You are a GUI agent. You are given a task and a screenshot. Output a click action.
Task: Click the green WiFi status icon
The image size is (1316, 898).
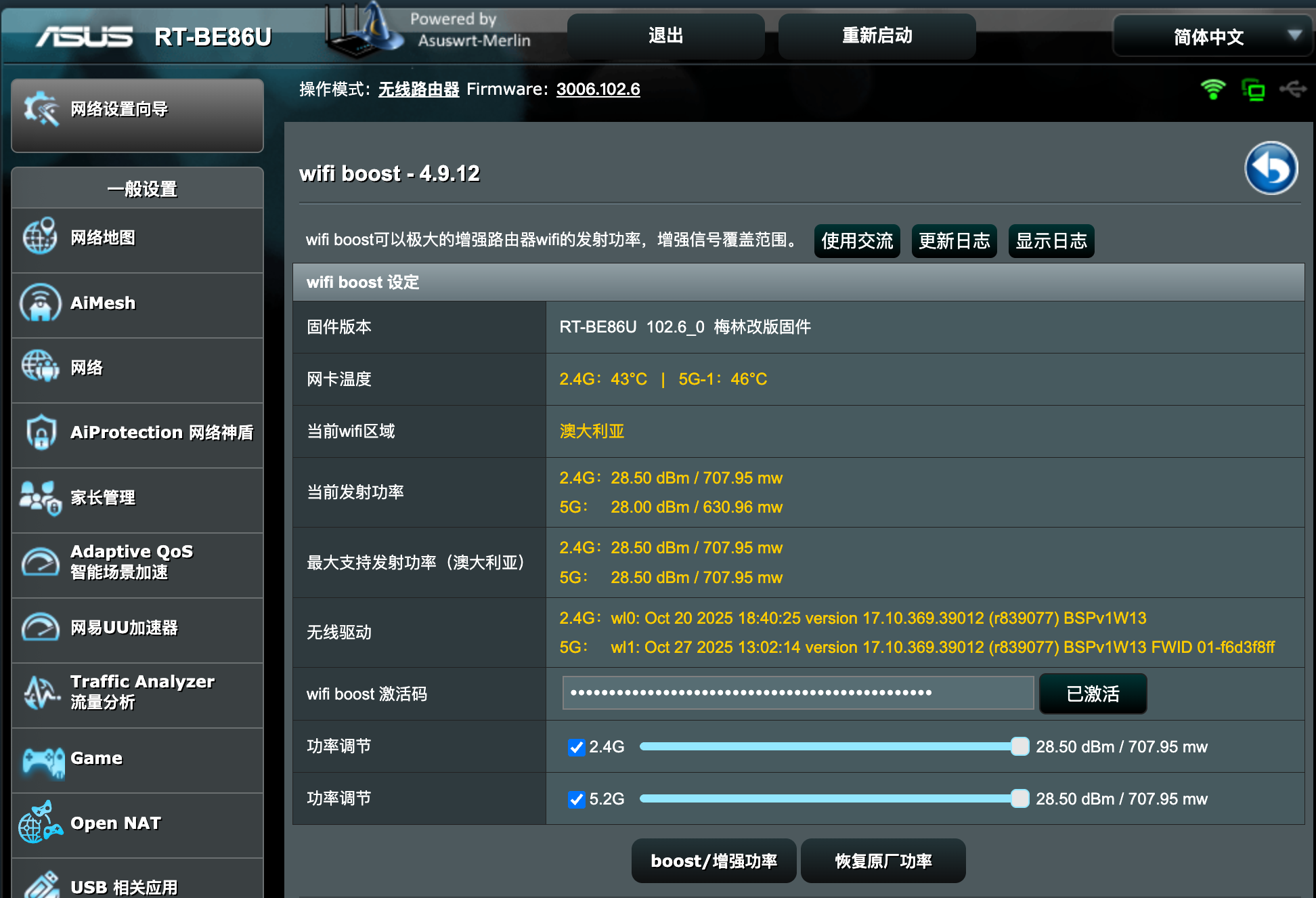[x=1212, y=89]
